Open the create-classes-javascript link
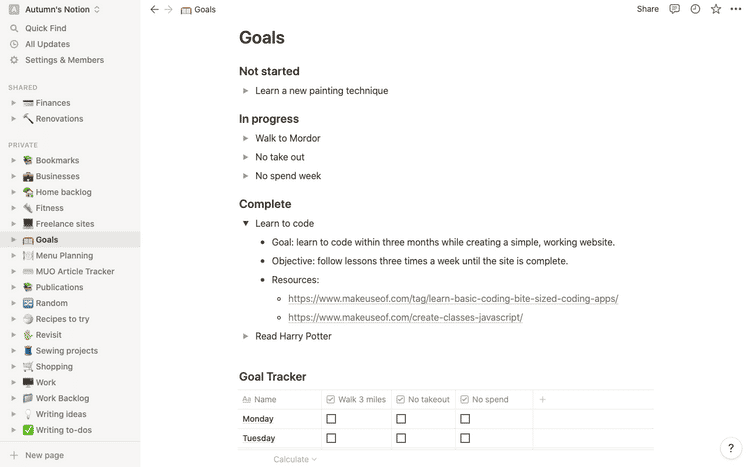The height and width of the screenshot is (467, 750). 405,318
